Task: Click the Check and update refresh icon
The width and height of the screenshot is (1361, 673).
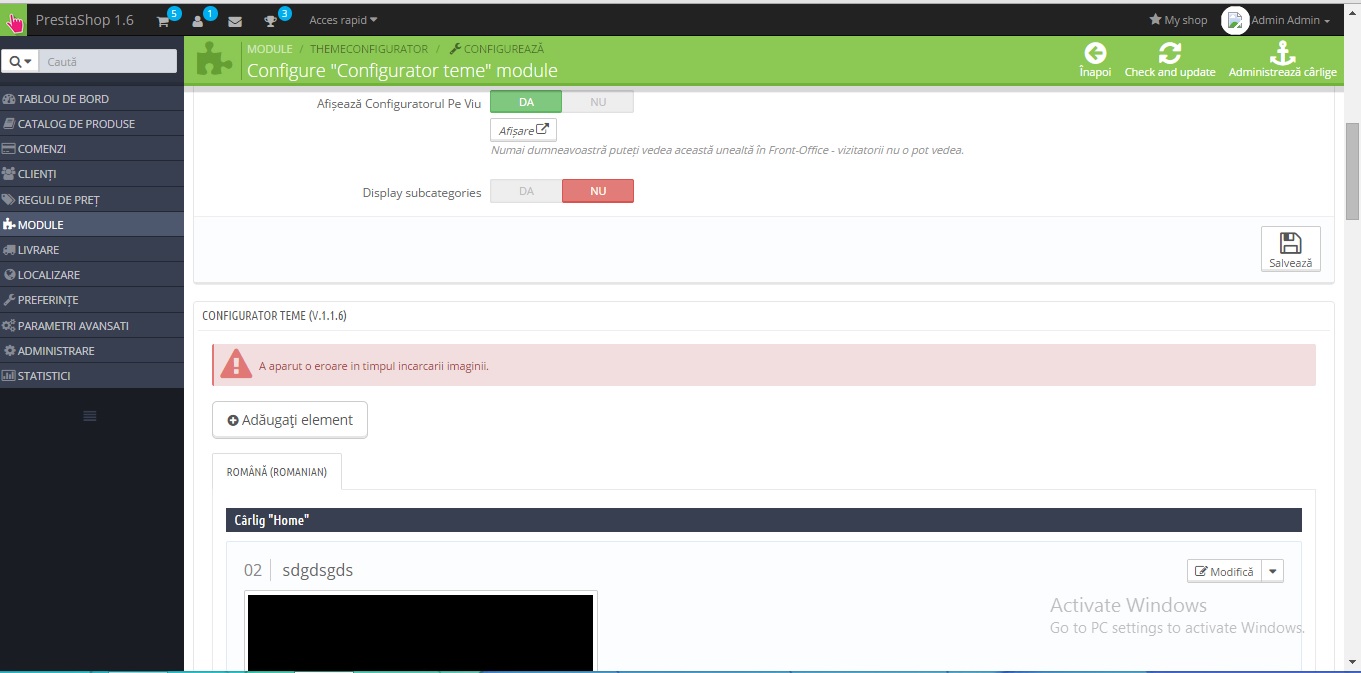Action: pos(1169,54)
